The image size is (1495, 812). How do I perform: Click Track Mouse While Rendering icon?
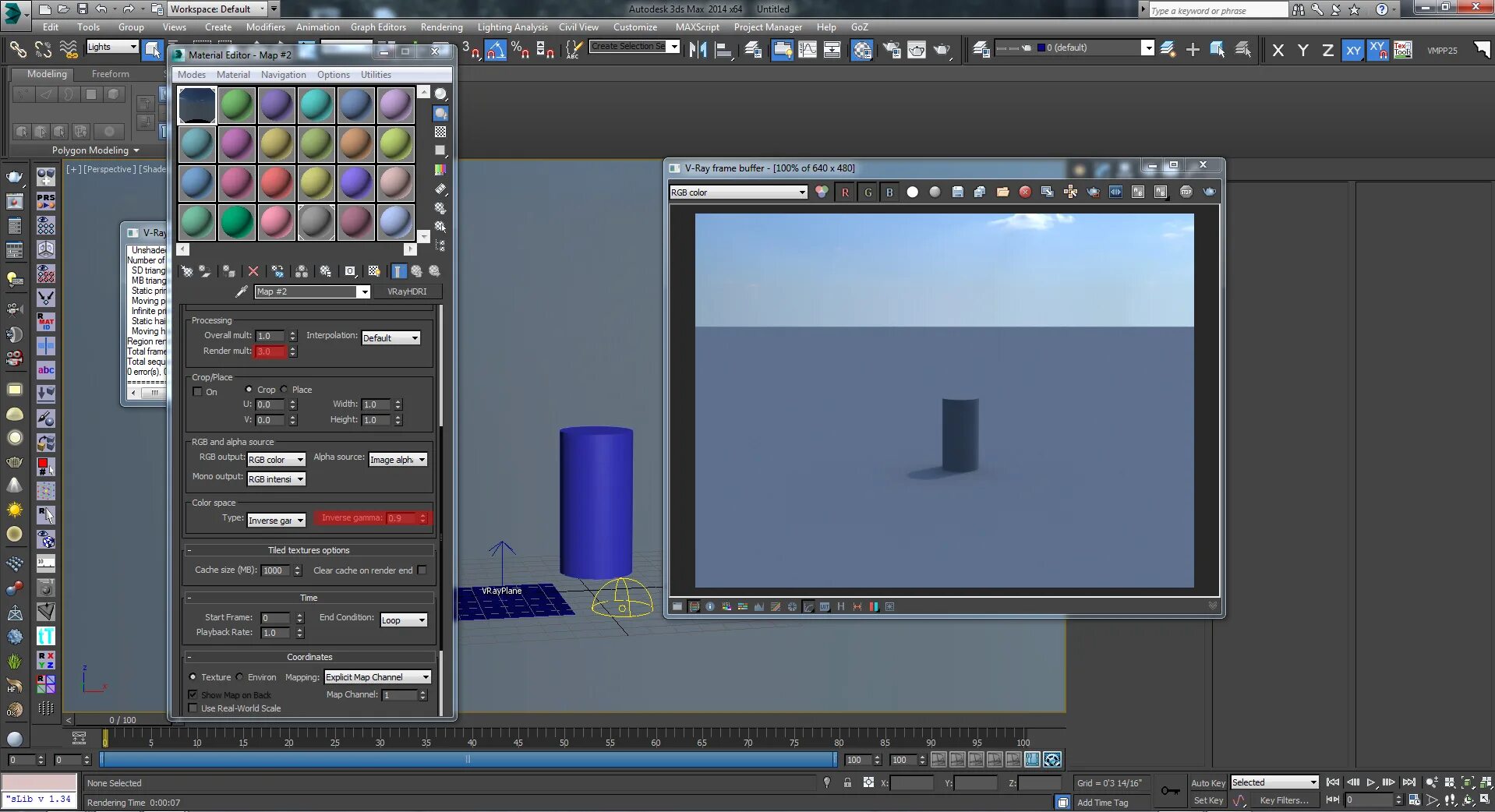1070,192
